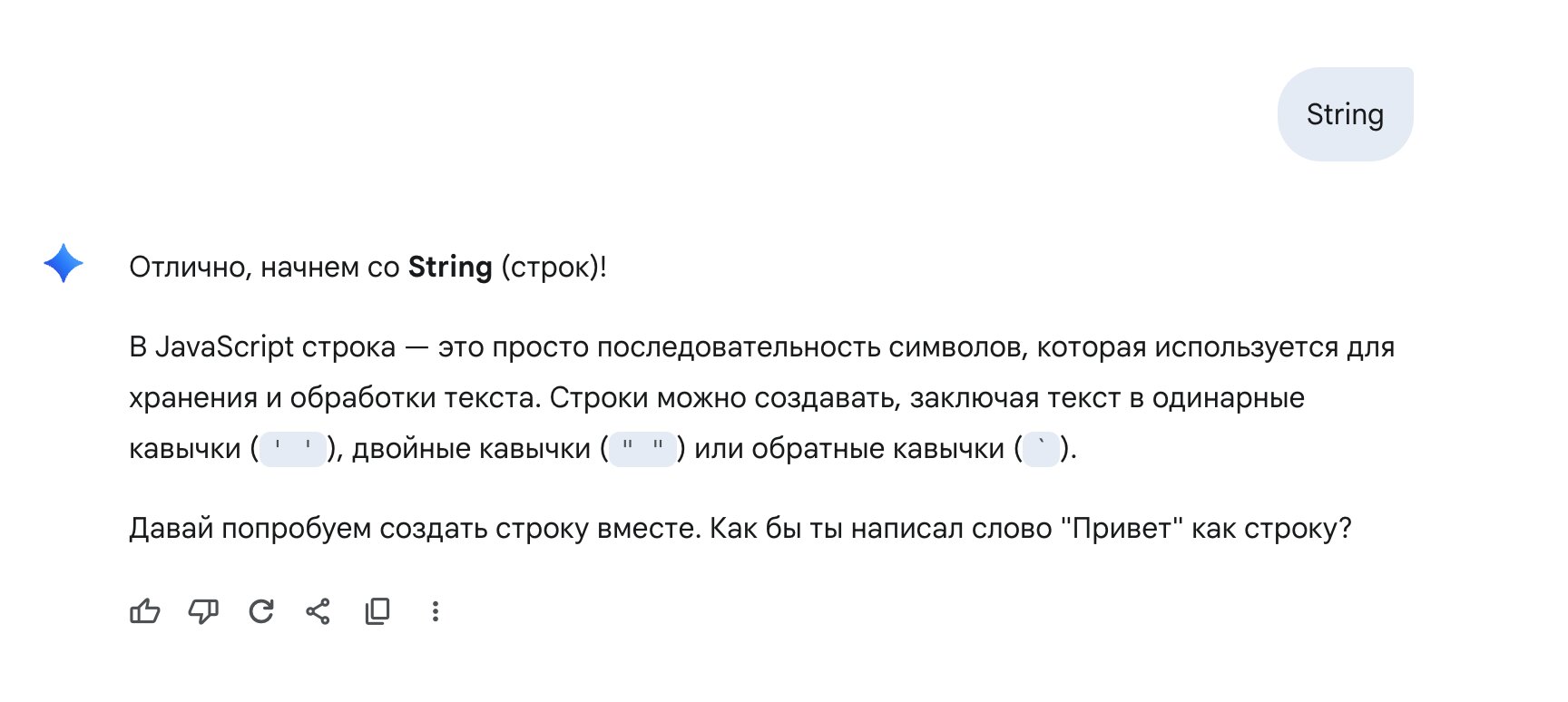Select the user message bubble saying String
1568x702 pixels.
[1345, 114]
